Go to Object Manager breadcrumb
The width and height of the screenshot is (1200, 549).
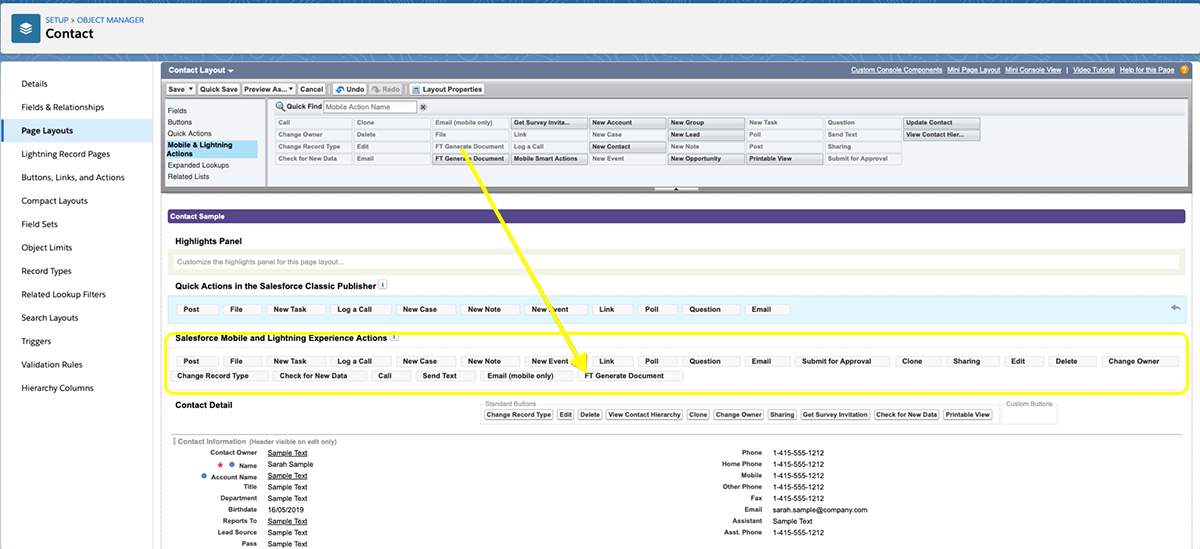tap(109, 20)
